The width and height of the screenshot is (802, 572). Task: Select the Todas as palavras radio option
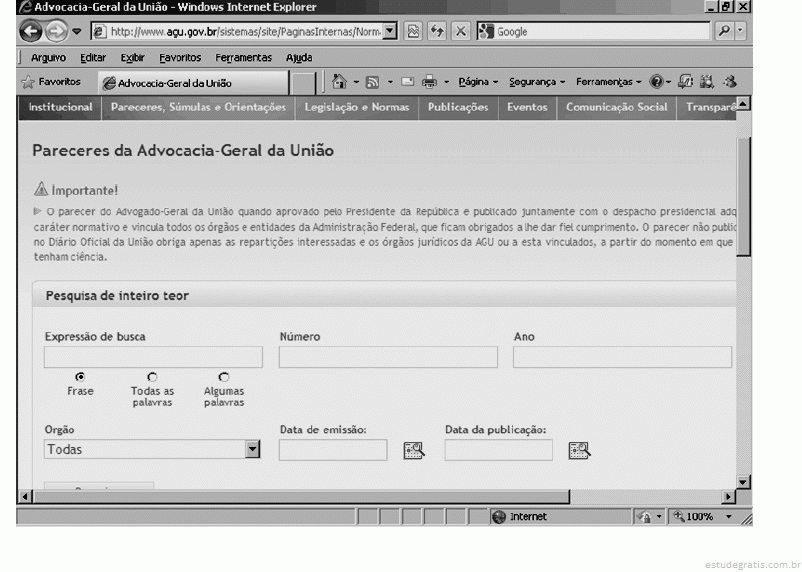152,377
